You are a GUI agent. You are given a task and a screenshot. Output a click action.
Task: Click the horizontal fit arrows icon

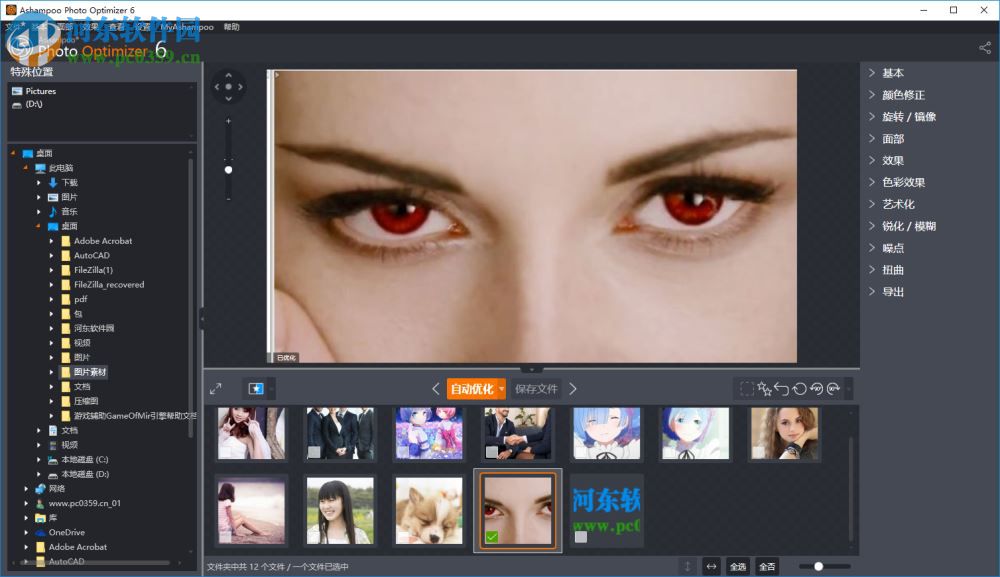[x=710, y=566]
